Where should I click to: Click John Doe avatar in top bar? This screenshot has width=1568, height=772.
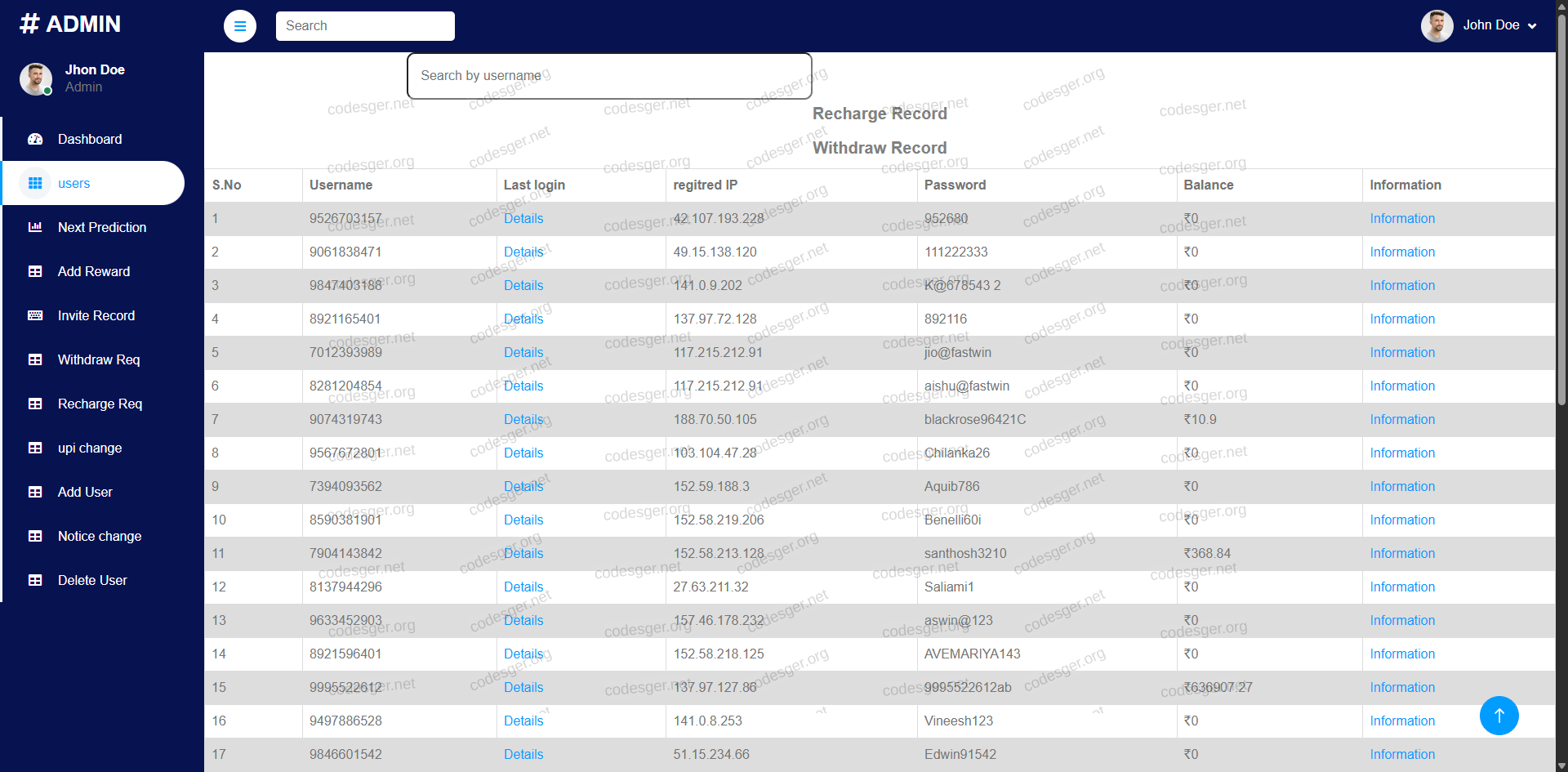point(1437,26)
